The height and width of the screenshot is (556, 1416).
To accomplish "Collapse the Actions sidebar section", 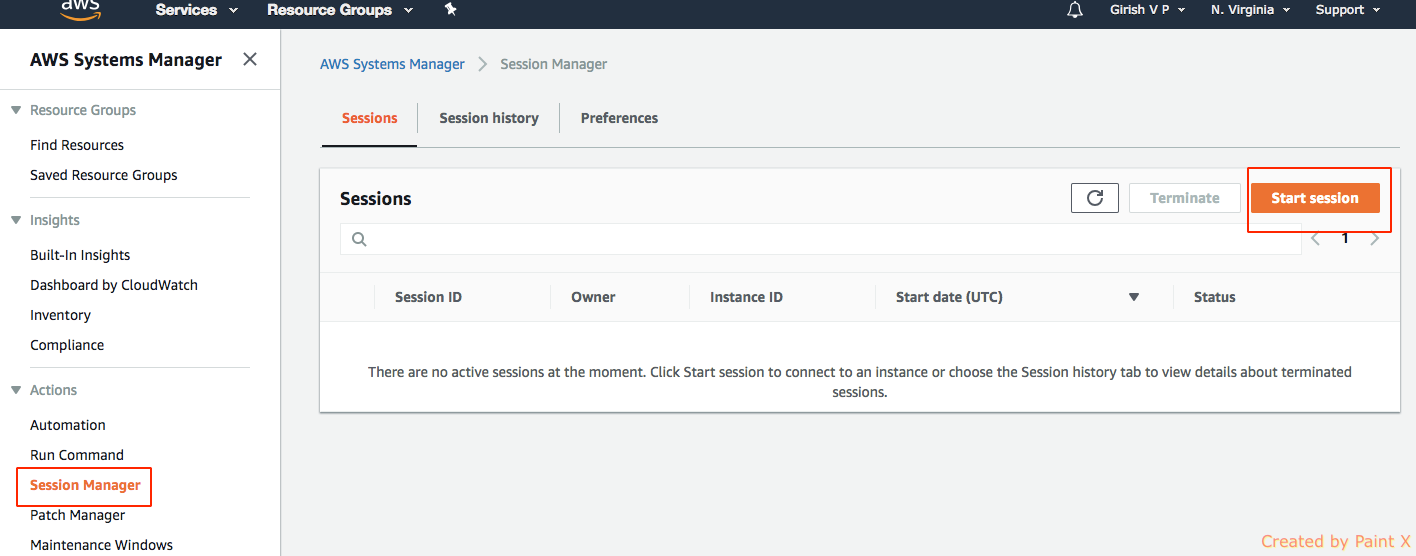I will pos(16,390).
